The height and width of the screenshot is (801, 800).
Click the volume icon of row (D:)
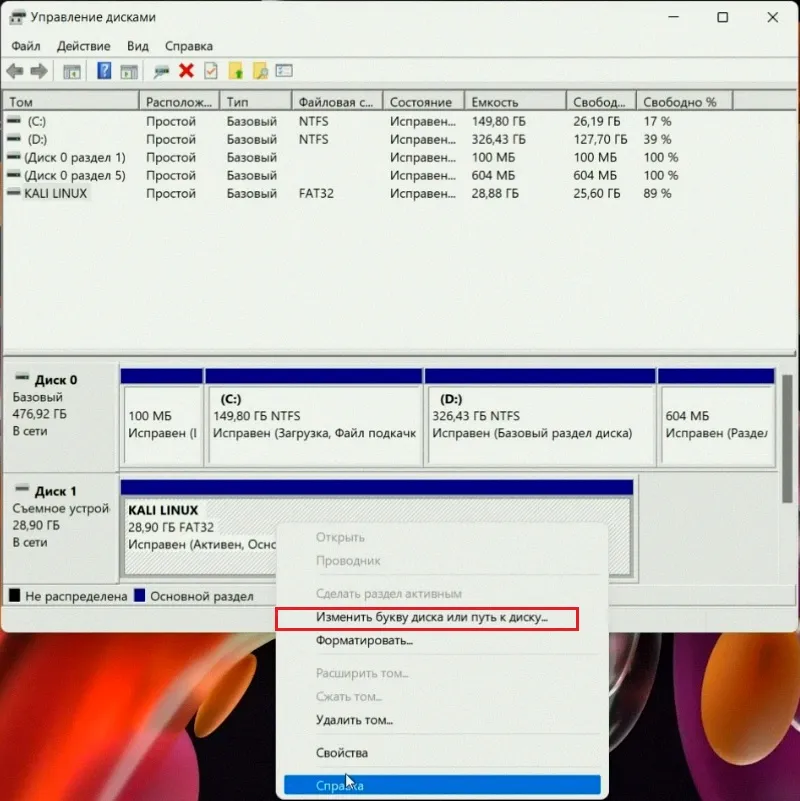click(14, 139)
